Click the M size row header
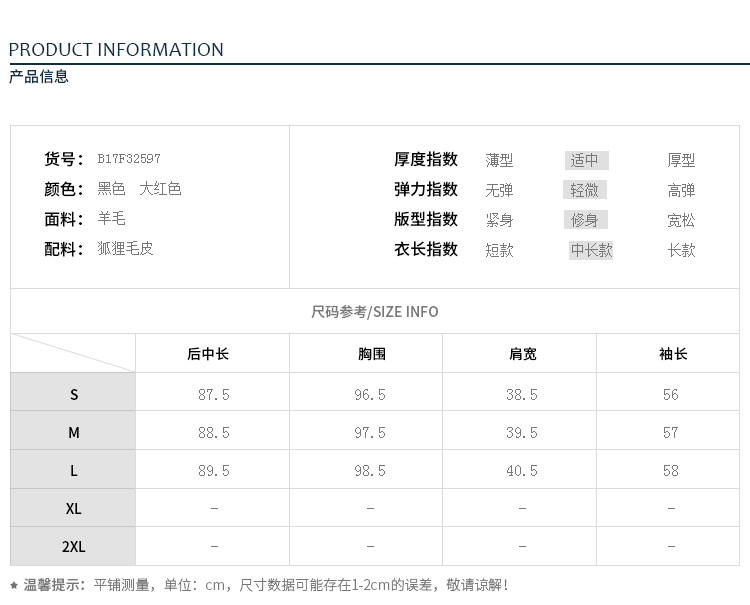Image resolution: width=750 pixels, height=605 pixels. (73, 430)
